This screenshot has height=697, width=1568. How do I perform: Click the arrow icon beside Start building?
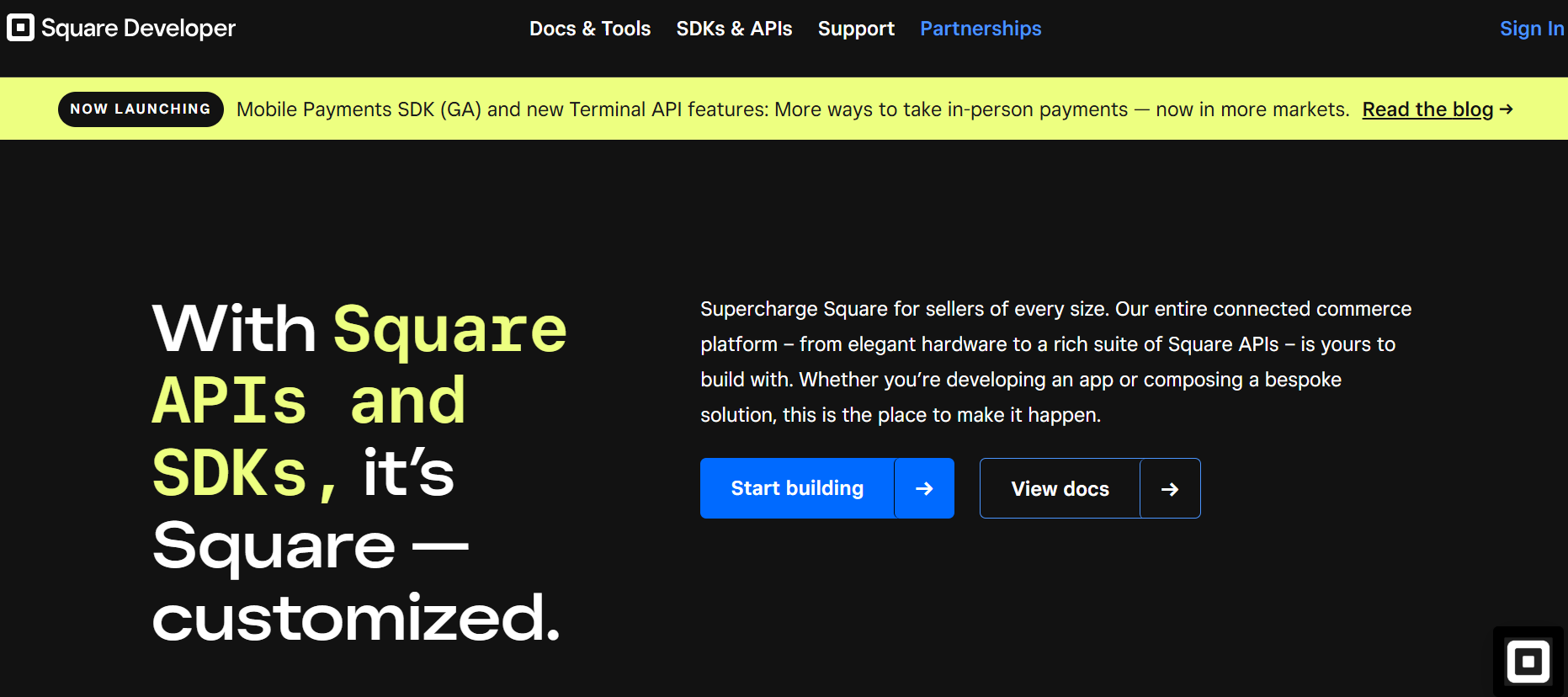(x=924, y=488)
